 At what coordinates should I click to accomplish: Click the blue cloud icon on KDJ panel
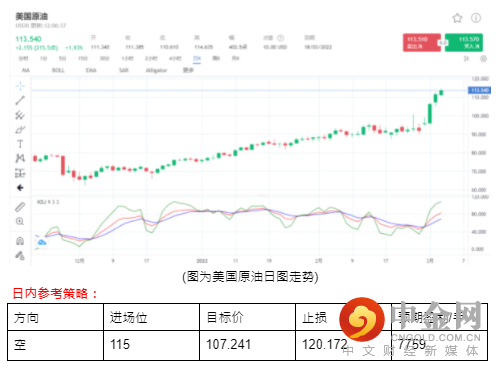coord(42,242)
